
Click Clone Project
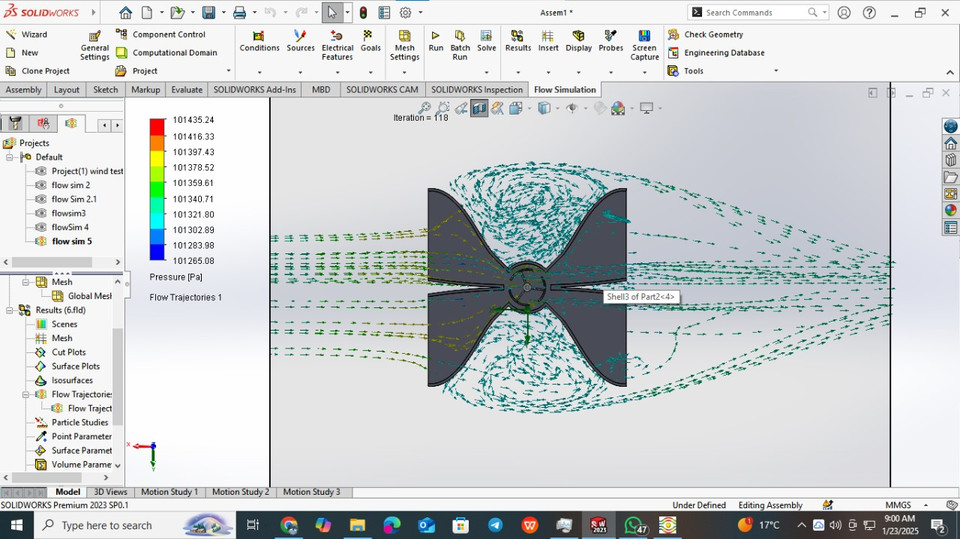click(x=37, y=71)
